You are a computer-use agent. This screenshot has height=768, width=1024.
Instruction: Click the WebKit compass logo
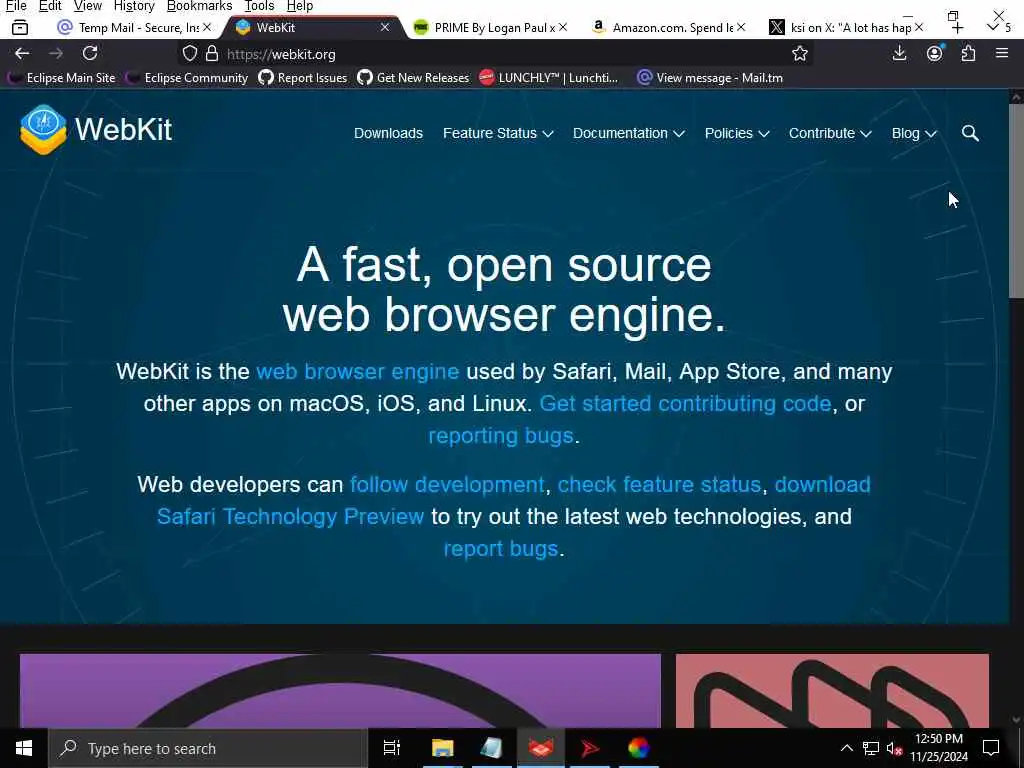click(43, 129)
